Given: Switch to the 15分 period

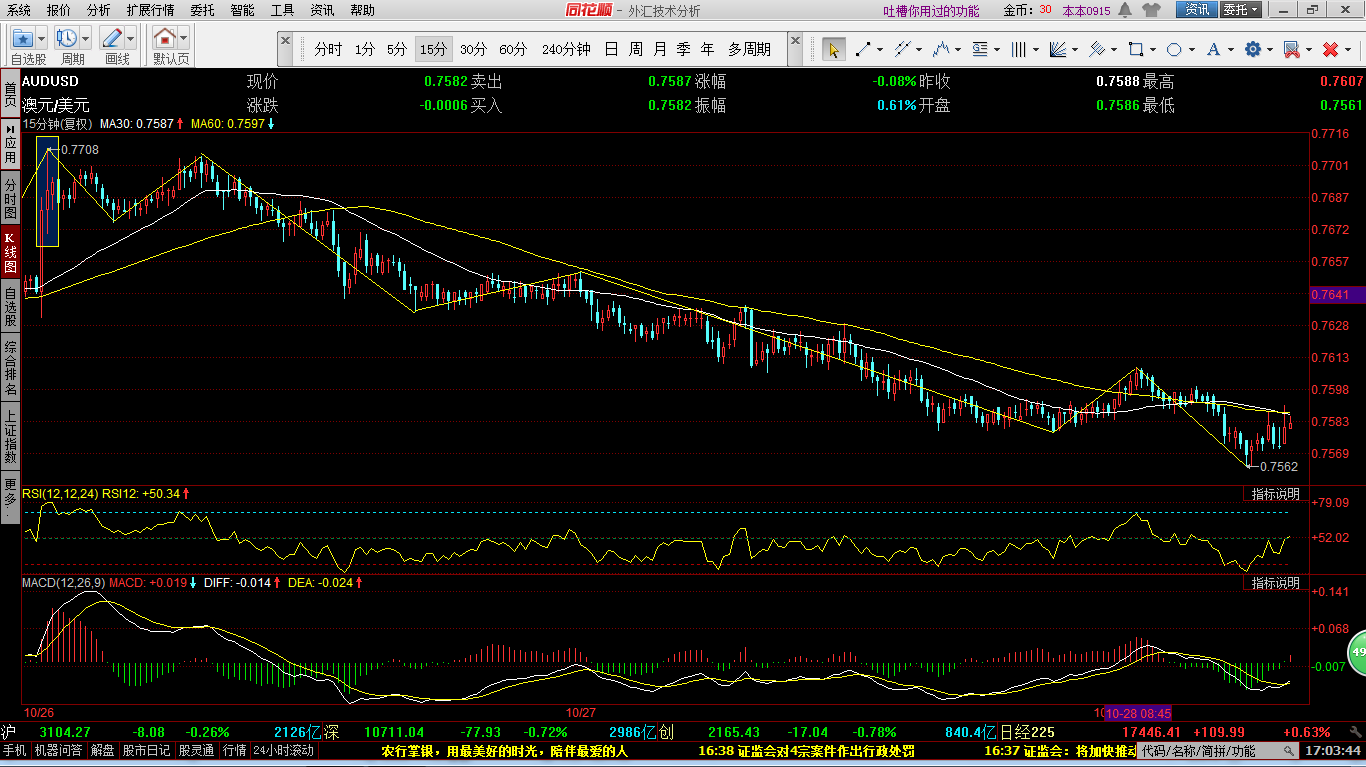Looking at the screenshot, I should coord(433,49).
